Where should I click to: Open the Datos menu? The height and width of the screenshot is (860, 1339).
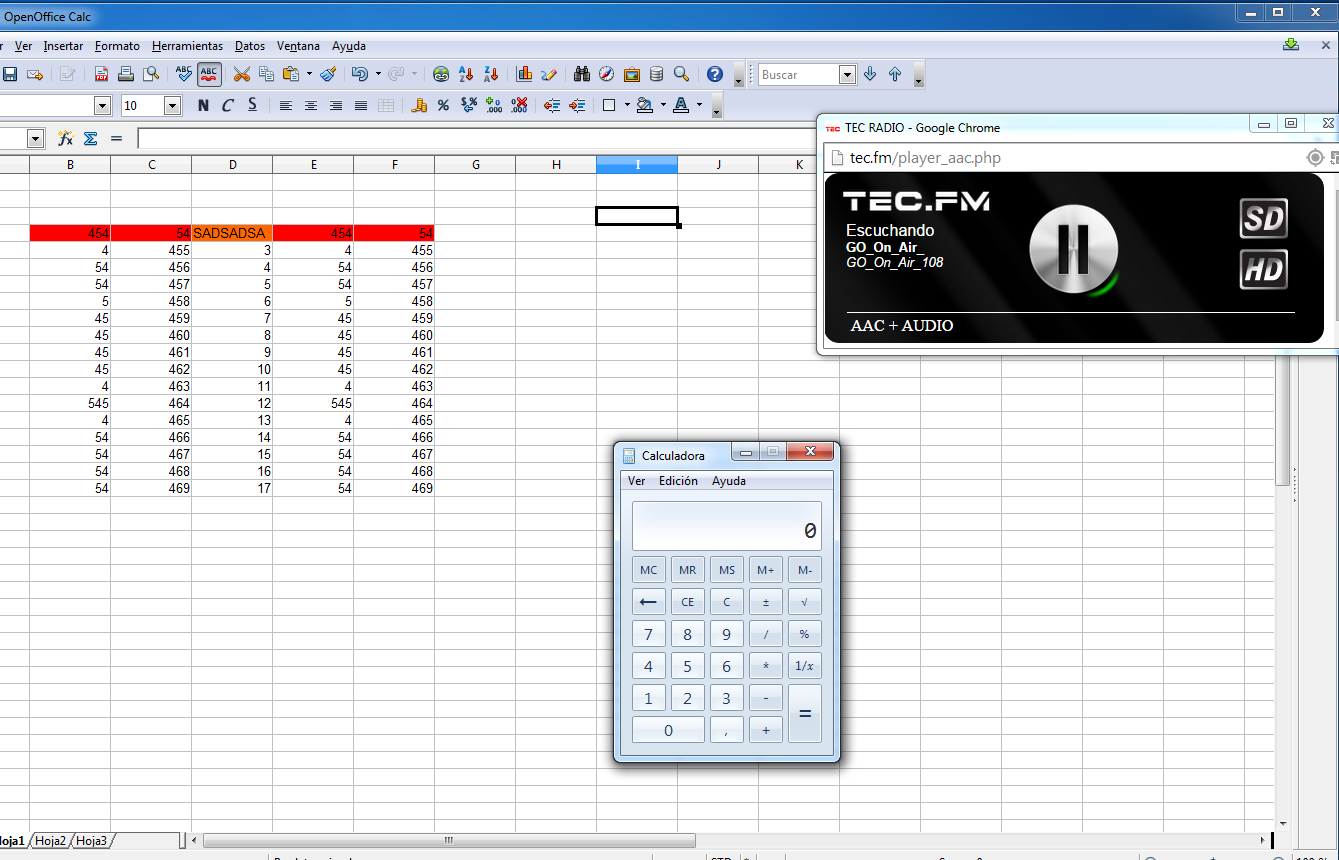250,46
